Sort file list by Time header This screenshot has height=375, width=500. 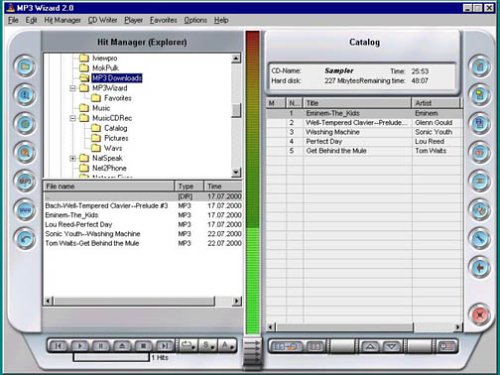pyautogui.click(x=223, y=186)
